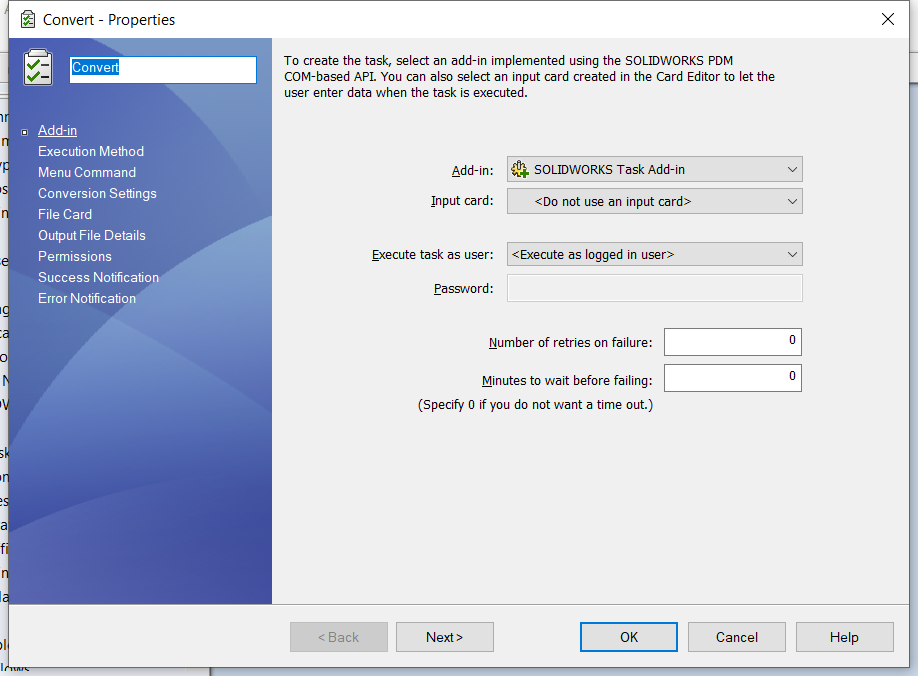918x676 pixels.
Task: Go to the Execution Method page
Action: pyautogui.click(x=91, y=152)
